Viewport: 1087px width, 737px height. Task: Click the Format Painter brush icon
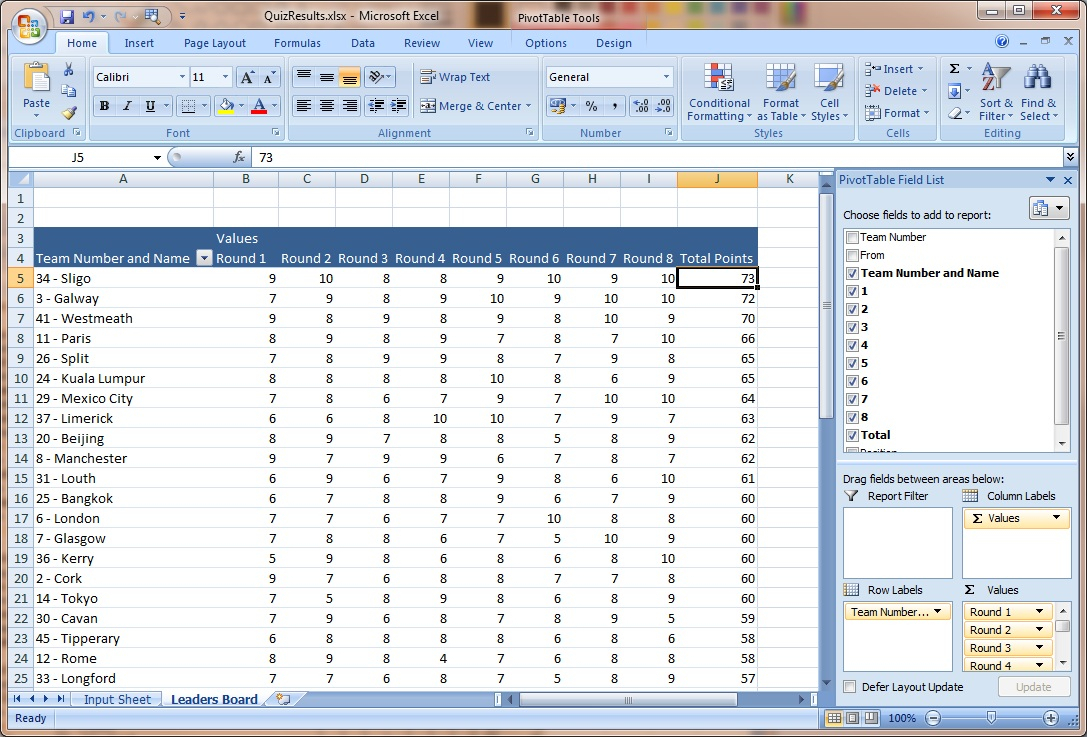tap(69, 114)
